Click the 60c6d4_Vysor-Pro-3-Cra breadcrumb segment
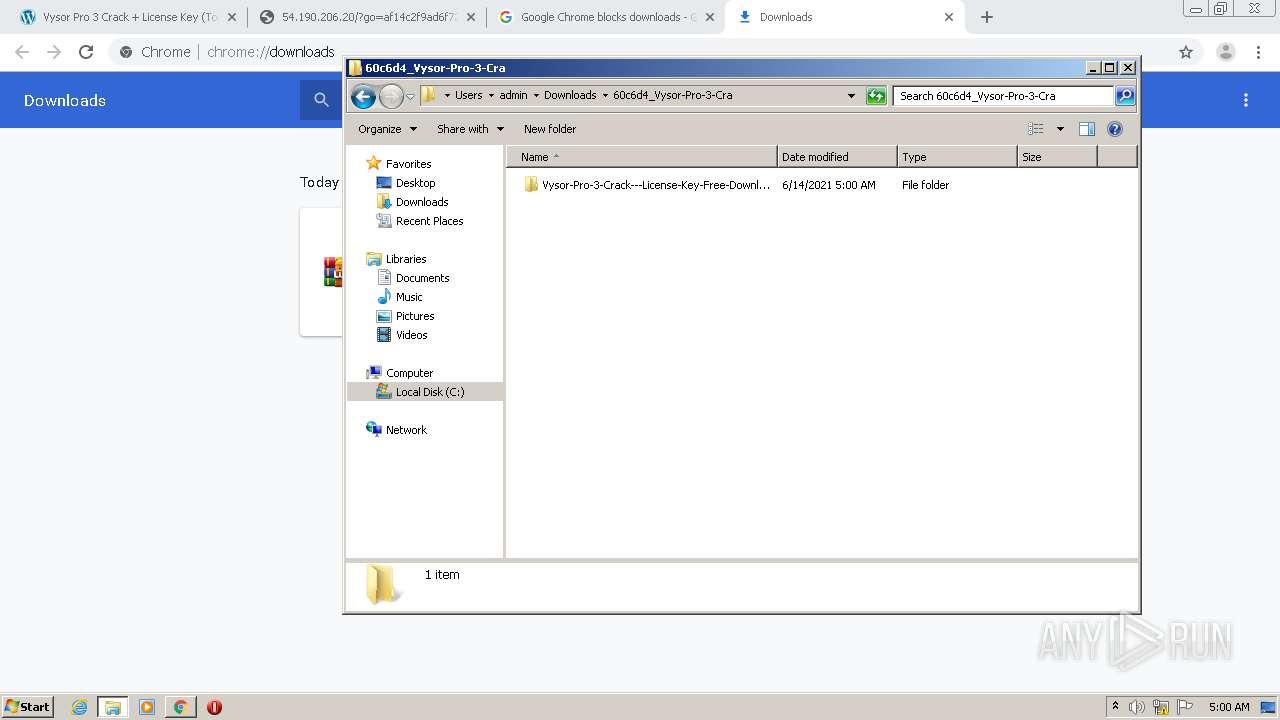Image resolution: width=1280 pixels, height=720 pixels. (672, 95)
